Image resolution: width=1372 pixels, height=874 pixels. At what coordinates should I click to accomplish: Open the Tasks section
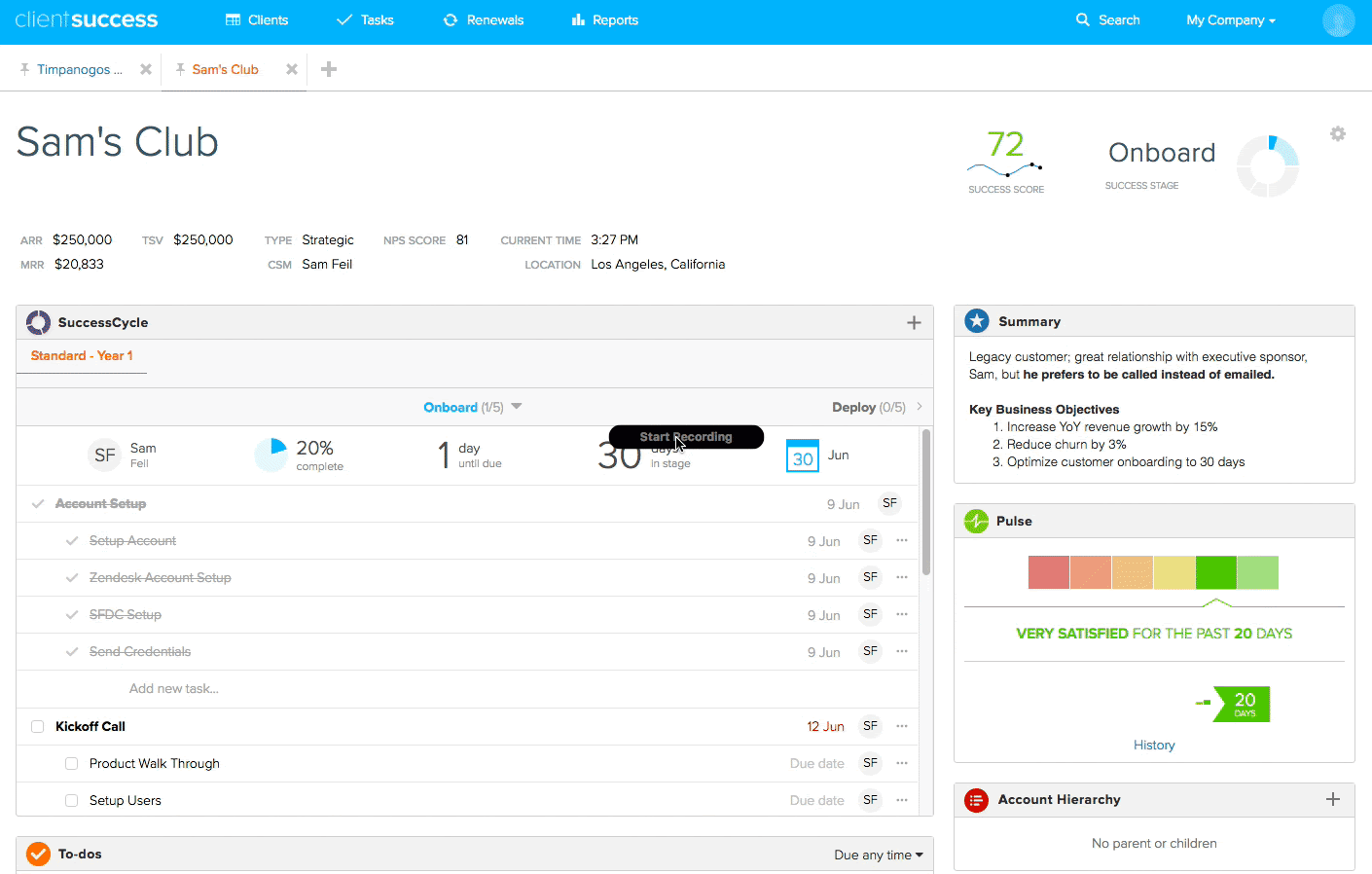[365, 19]
